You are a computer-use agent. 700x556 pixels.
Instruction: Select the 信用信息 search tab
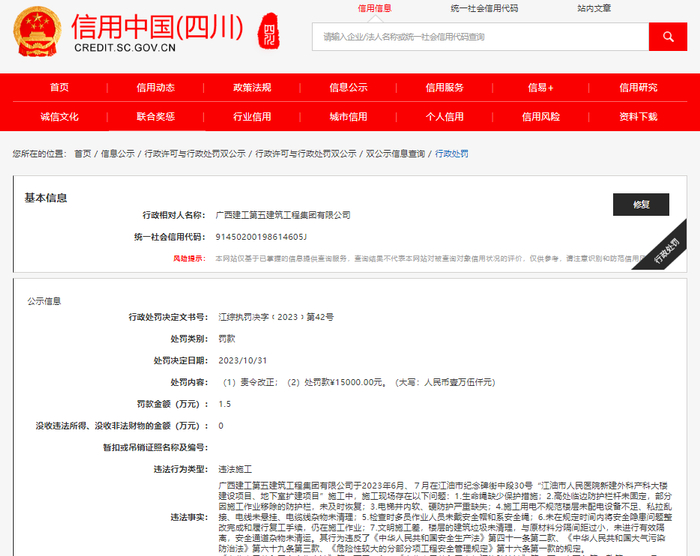point(375,8)
